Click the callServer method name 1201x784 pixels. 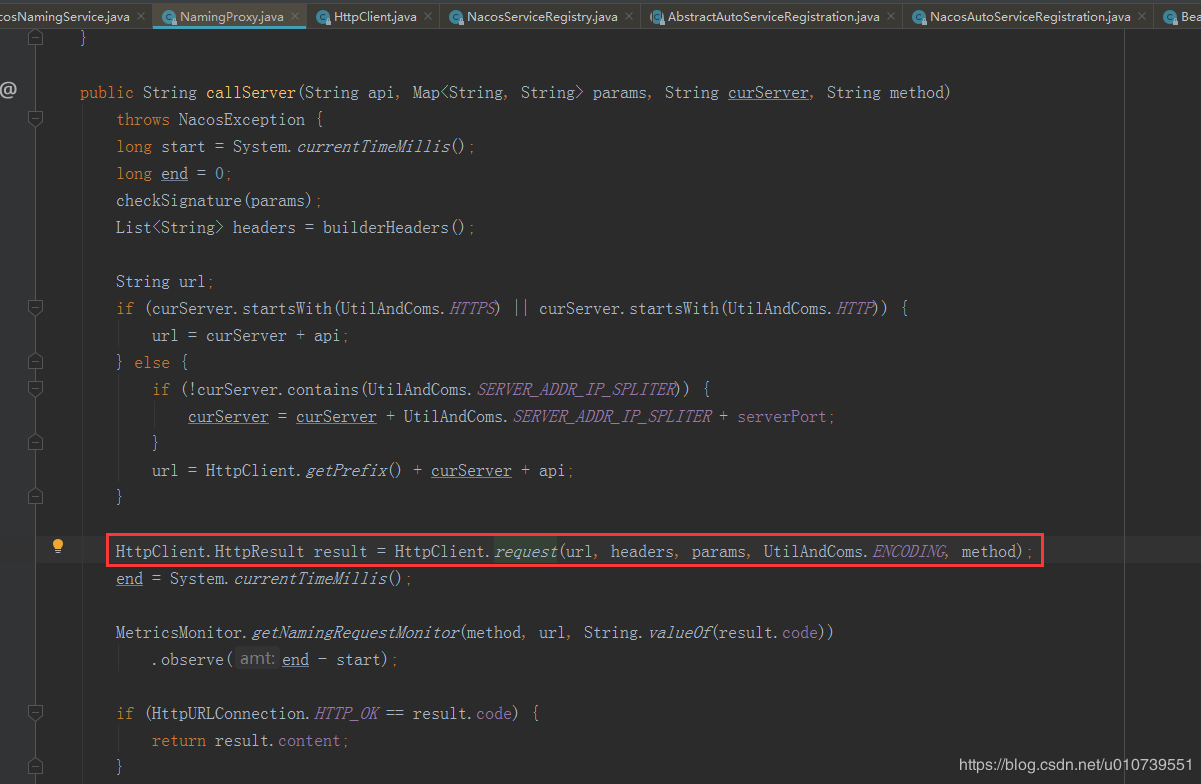(251, 92)
